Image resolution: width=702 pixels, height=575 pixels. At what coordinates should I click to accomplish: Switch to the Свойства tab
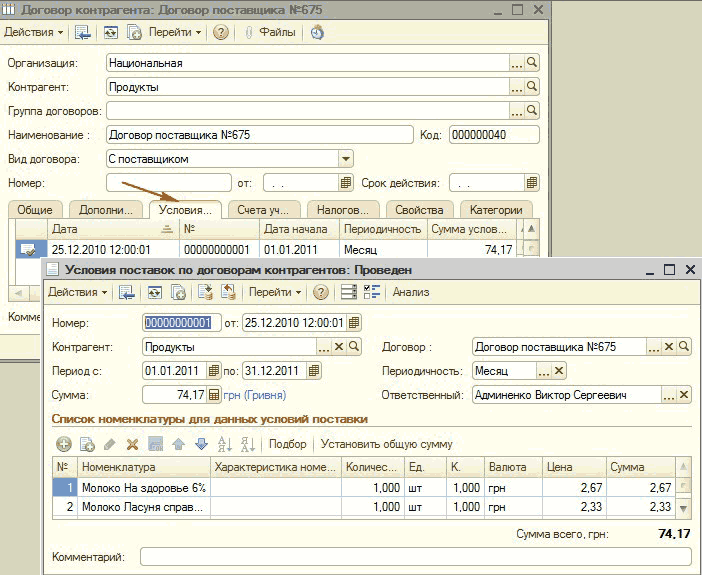pos(419,210)
